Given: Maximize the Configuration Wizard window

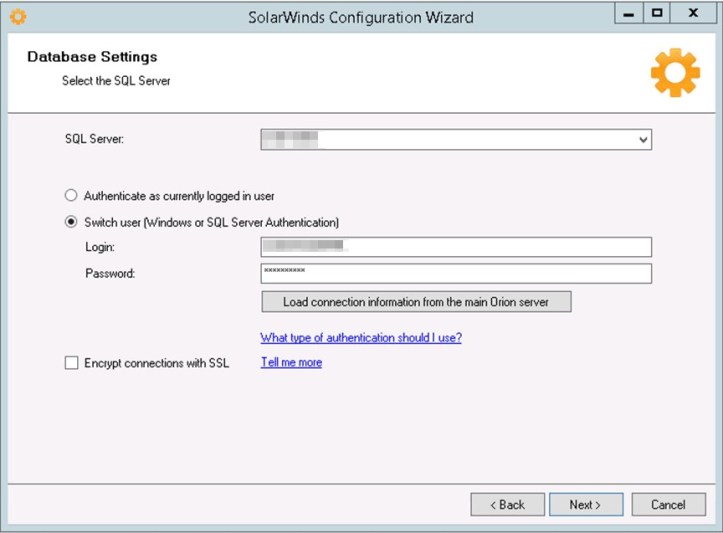Looking at the screenshot, I should [657, 14].
